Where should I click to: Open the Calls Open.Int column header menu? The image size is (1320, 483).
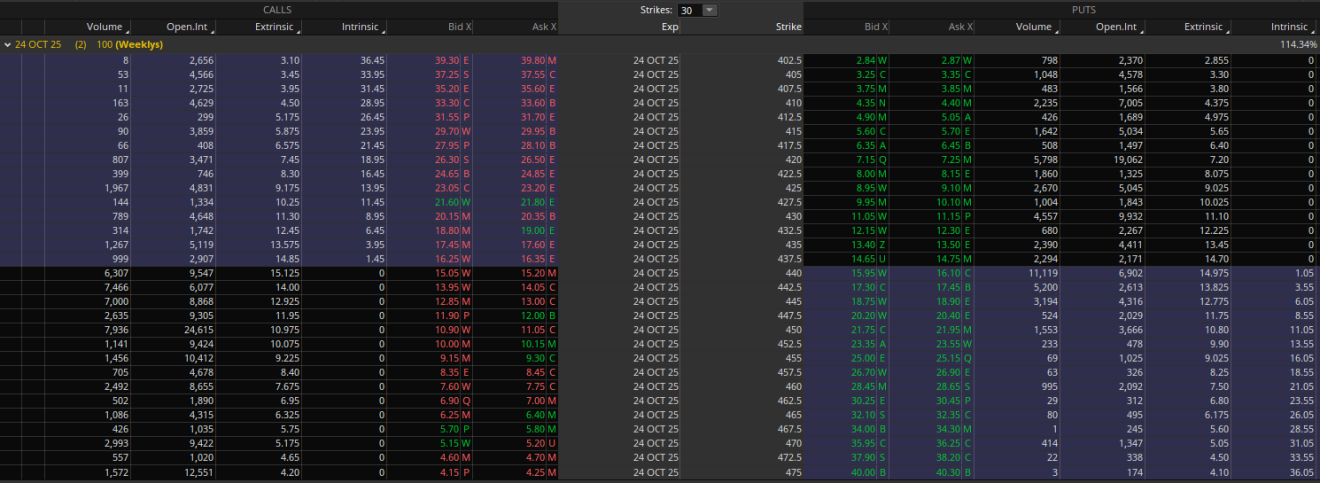point(188,27)
